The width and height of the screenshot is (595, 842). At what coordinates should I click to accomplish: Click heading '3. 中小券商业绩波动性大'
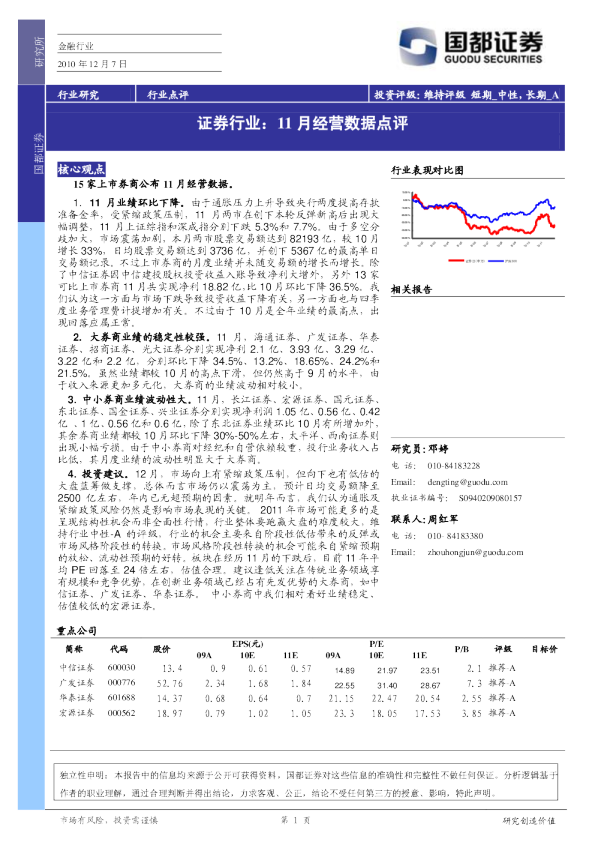129,400
